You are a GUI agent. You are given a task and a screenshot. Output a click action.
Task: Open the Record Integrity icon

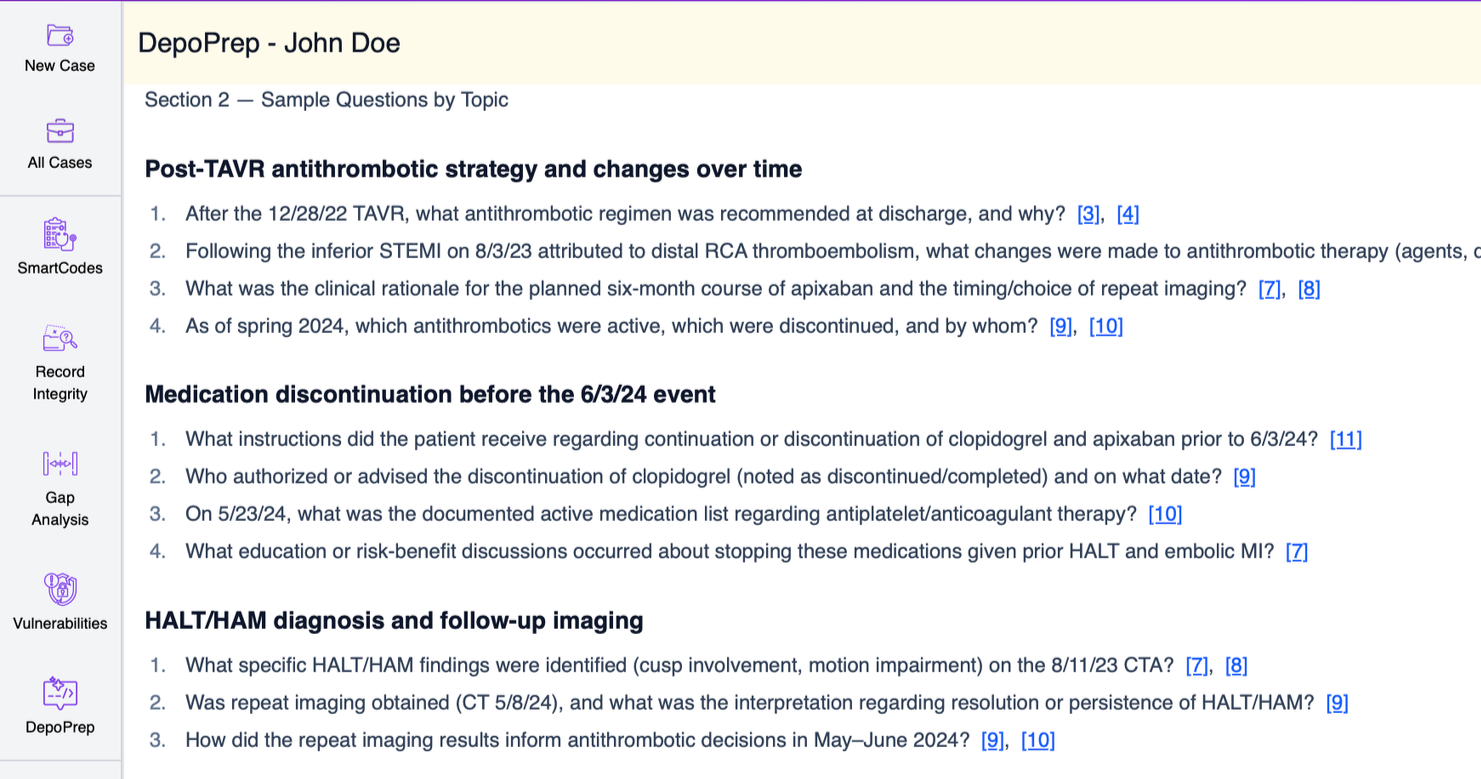[60, 338]
